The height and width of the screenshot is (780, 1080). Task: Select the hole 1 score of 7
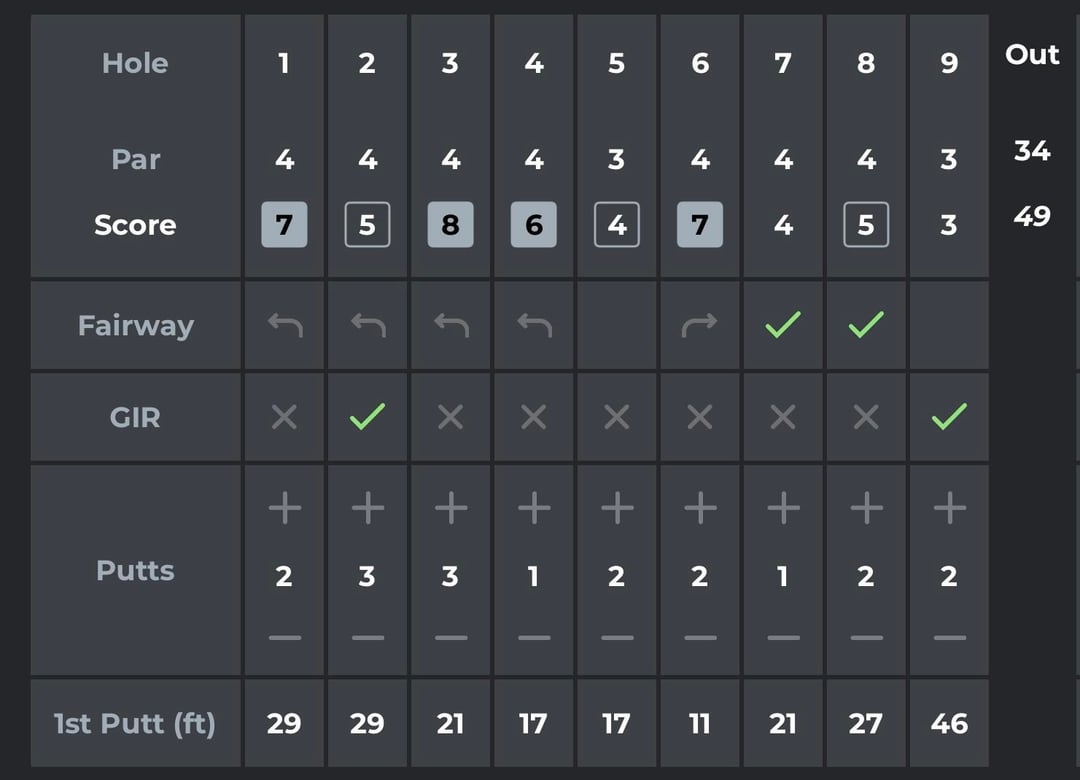tap(284, 225)
